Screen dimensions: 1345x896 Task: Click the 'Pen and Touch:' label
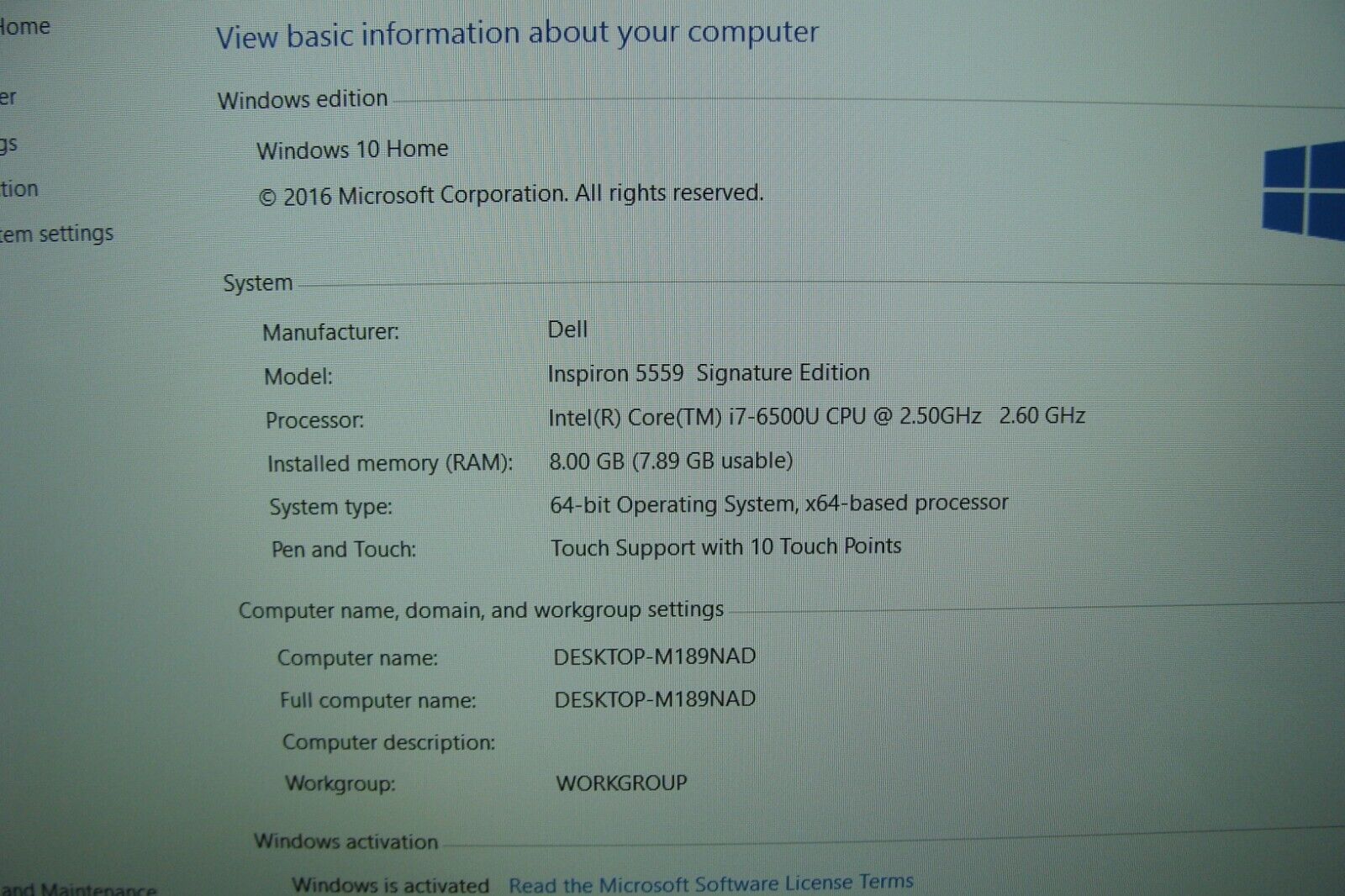(x=344, y=550)
